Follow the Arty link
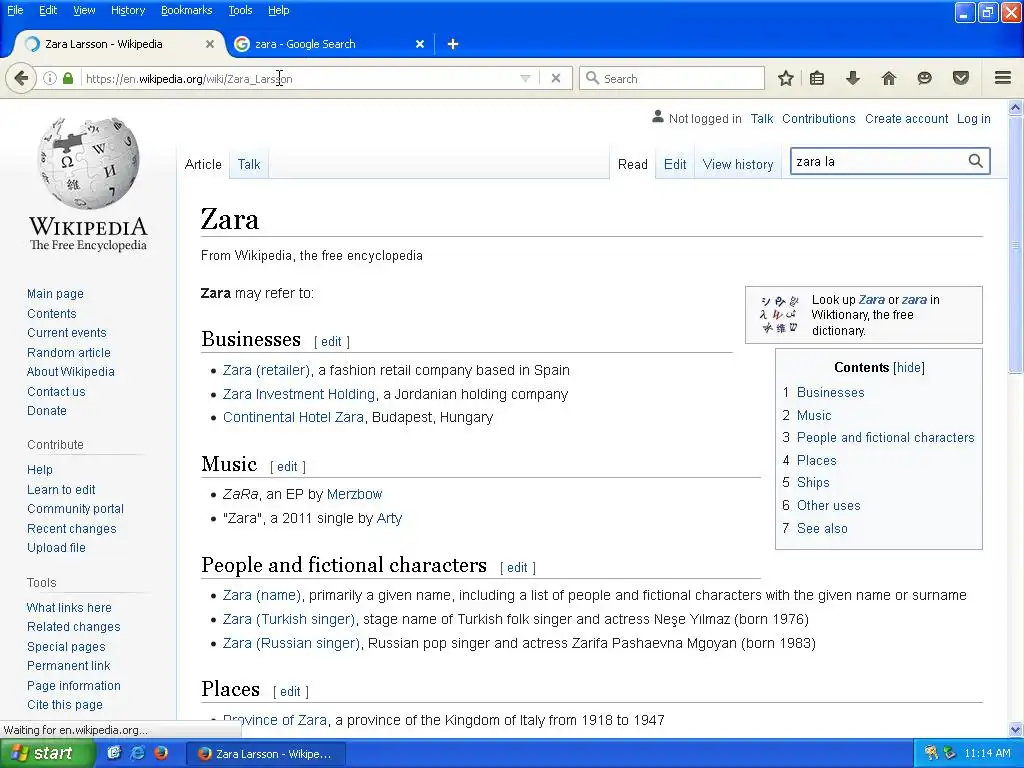 click(389, 519)
